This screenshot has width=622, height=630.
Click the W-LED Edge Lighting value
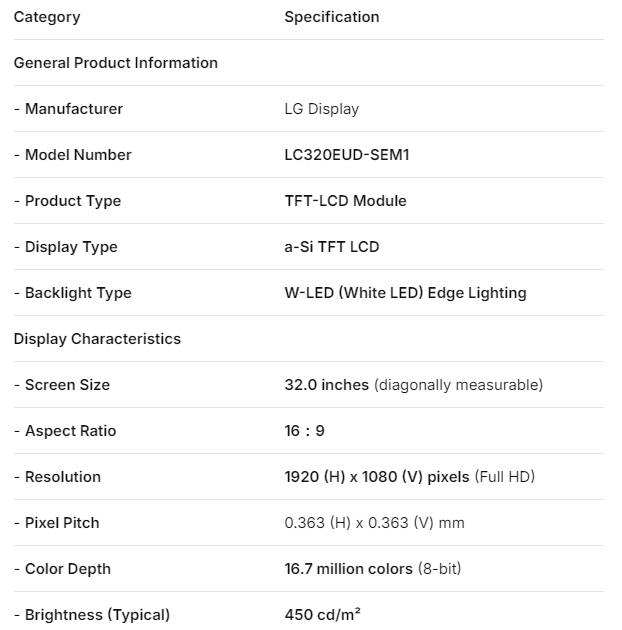405,293
